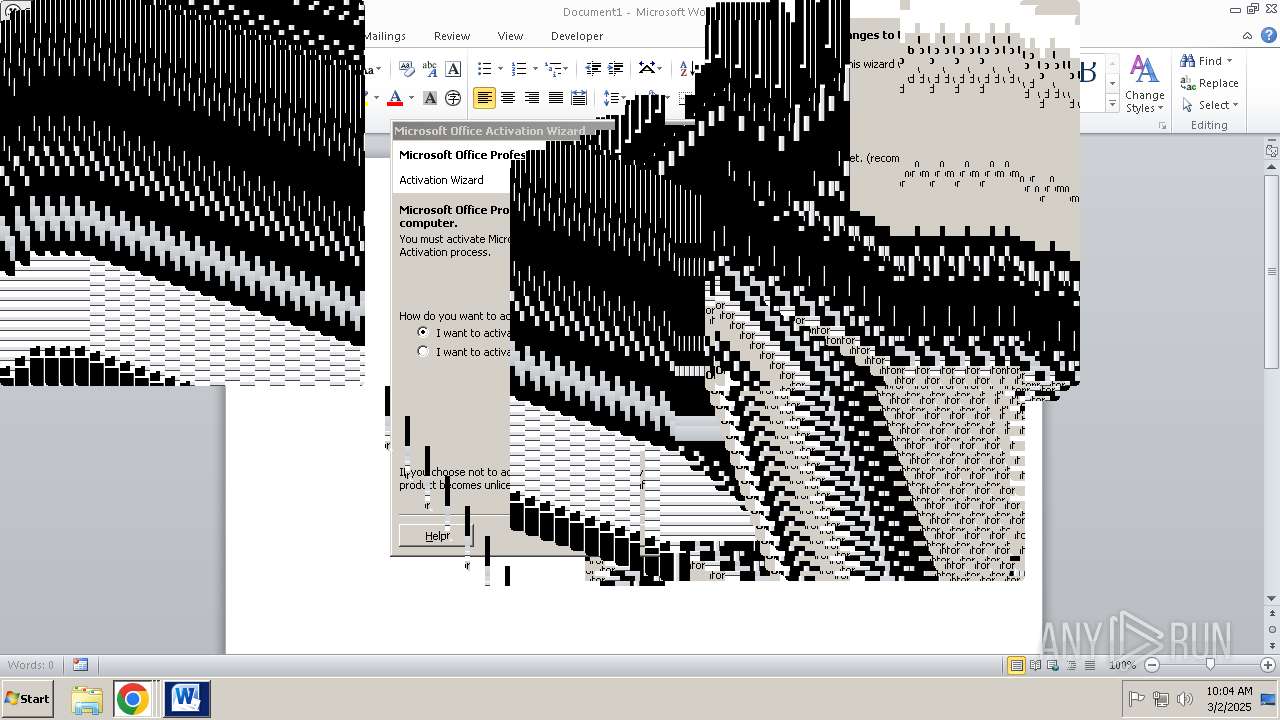
Task: Click the Font Color letter A icon
Action: tap(395, 98)
